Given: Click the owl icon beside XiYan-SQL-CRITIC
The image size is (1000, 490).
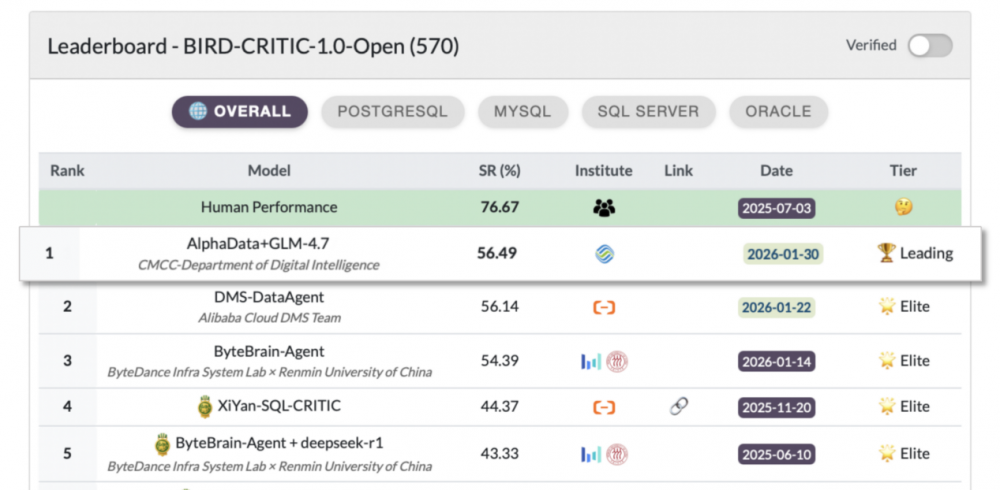Looking at the screenshot, I should pyautogui.click(x=205, y=407).
